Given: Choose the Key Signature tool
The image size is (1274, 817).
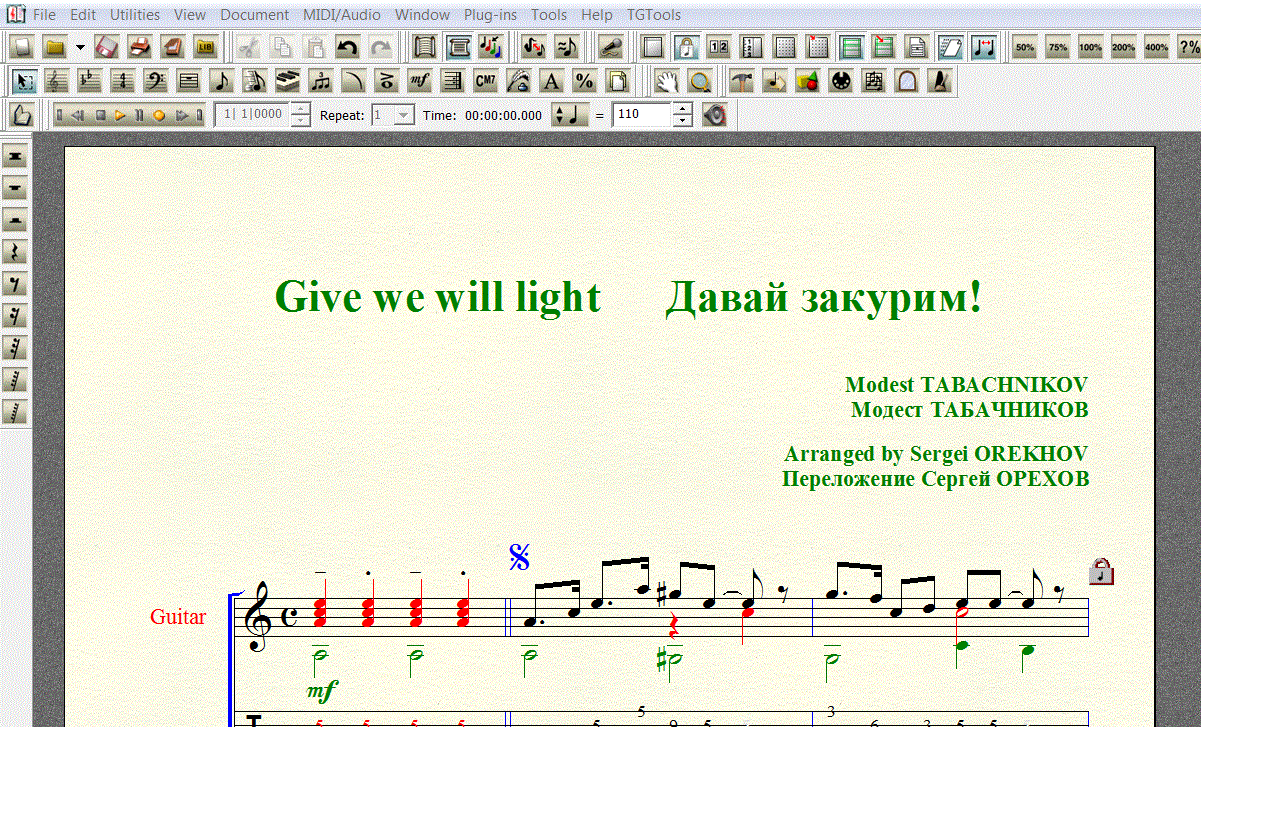Looking at the screenshot, I should [89, 81].
